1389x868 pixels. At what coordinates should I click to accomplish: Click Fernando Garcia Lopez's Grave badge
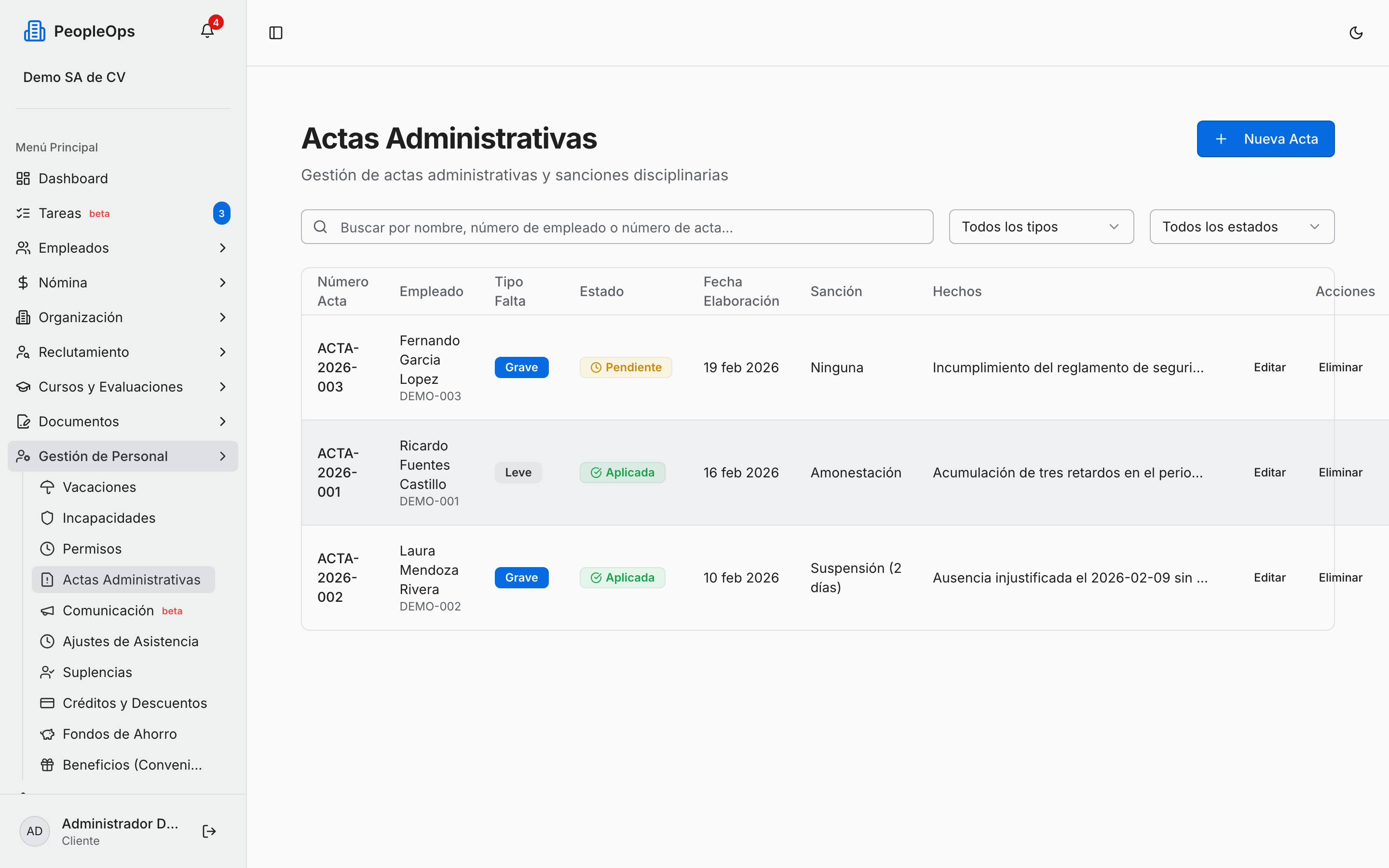(521, 367)
